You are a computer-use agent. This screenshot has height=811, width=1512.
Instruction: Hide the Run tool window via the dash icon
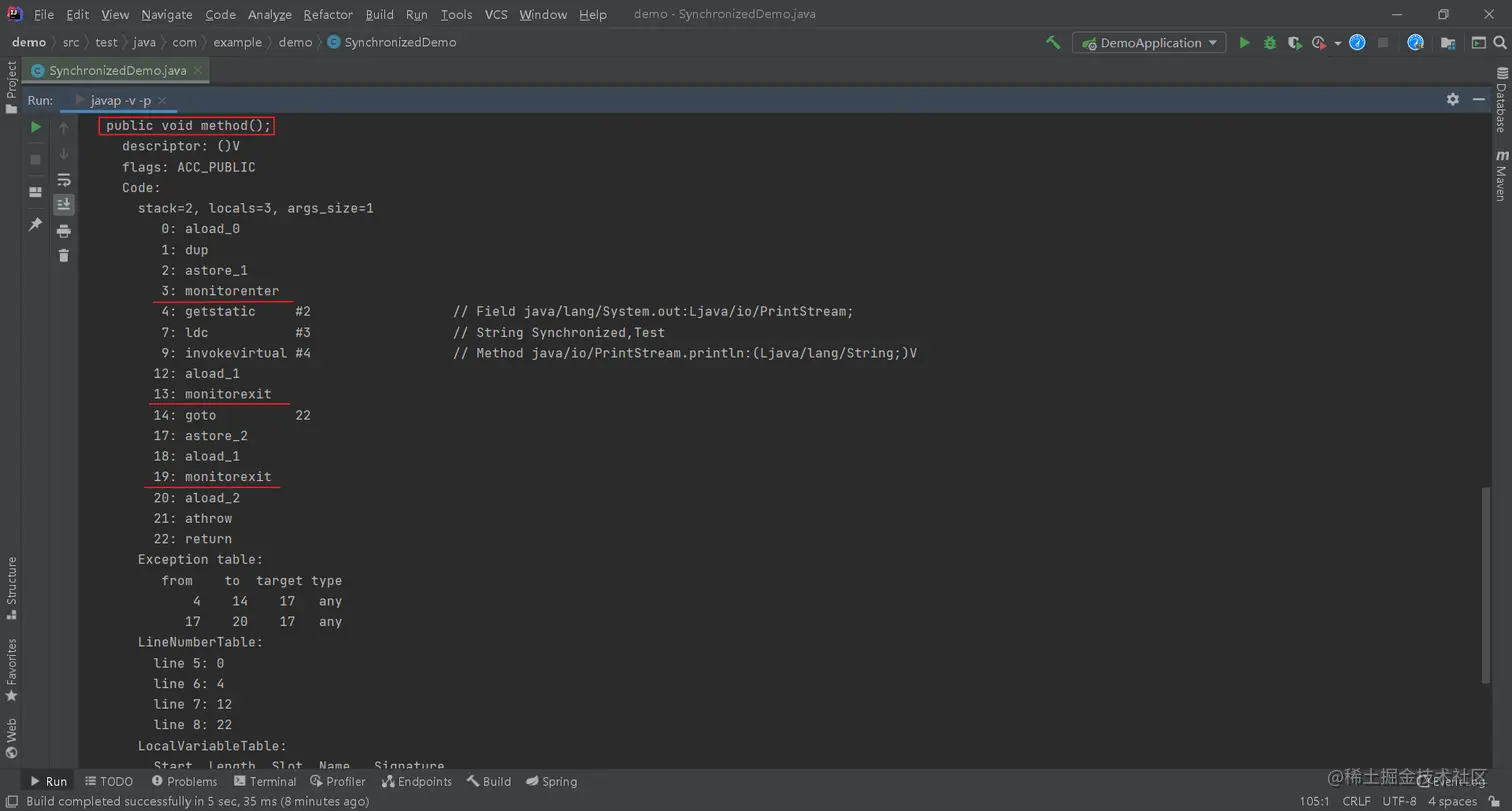coord(1479,99)
